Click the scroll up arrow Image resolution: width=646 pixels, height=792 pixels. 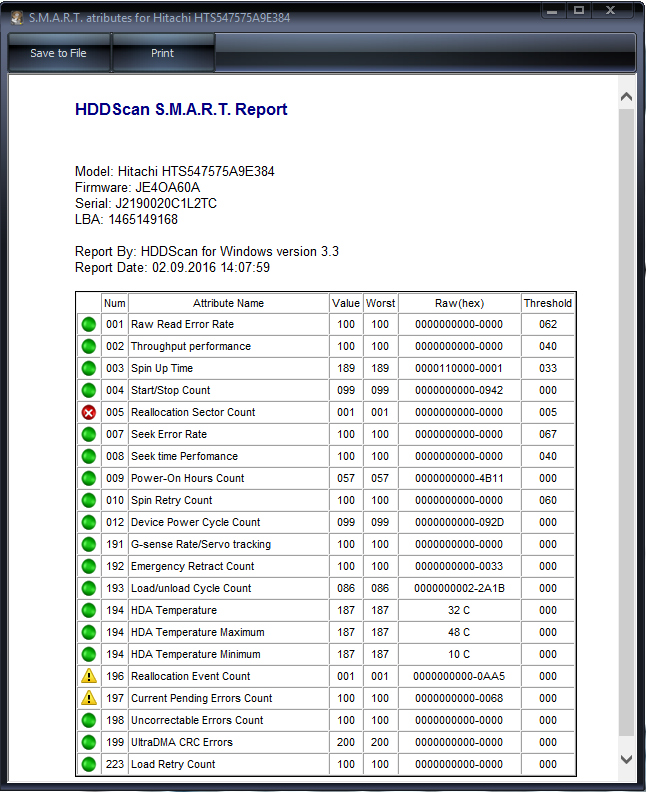(626, 96)
